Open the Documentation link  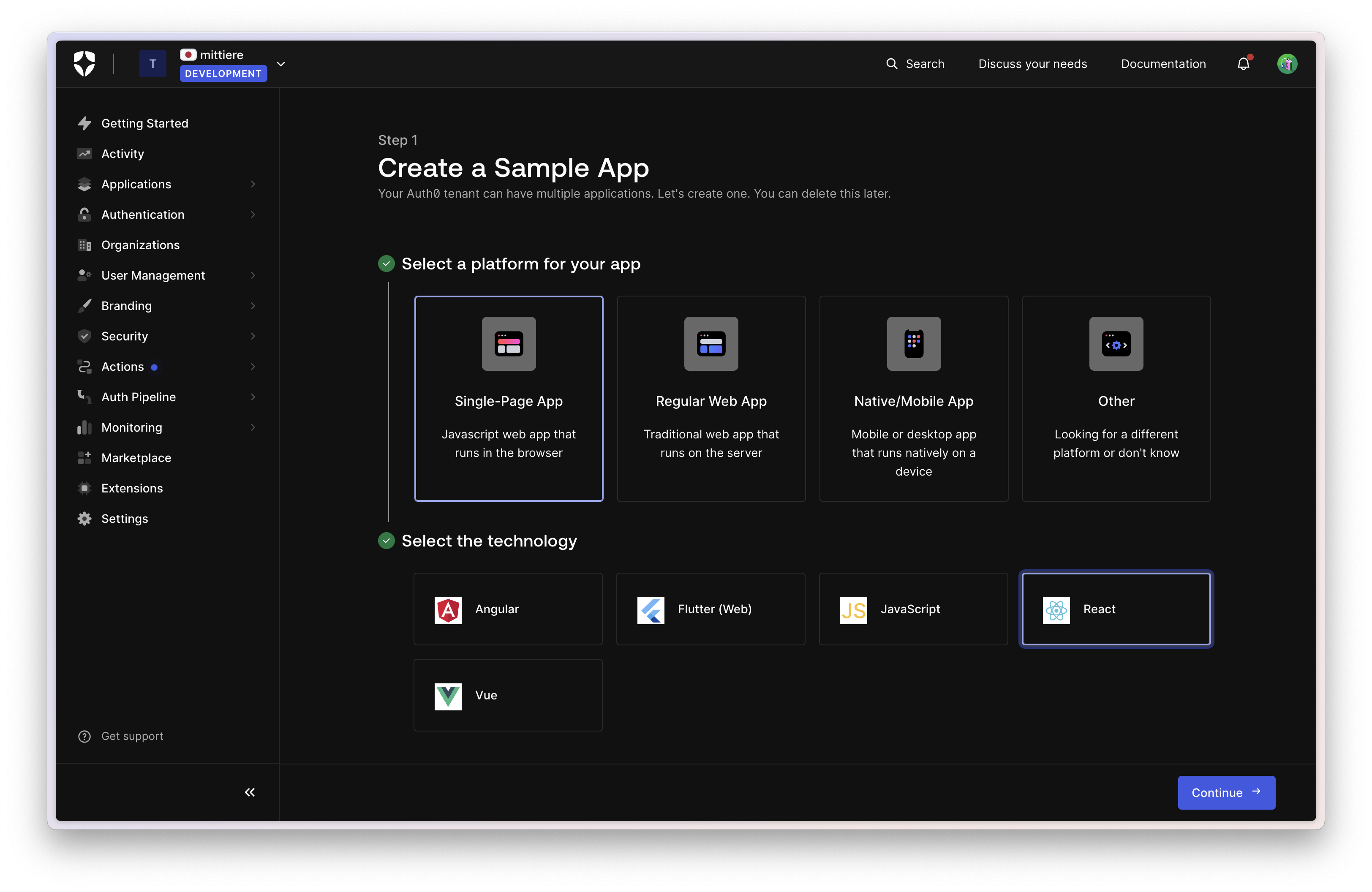pos(1163,64)
